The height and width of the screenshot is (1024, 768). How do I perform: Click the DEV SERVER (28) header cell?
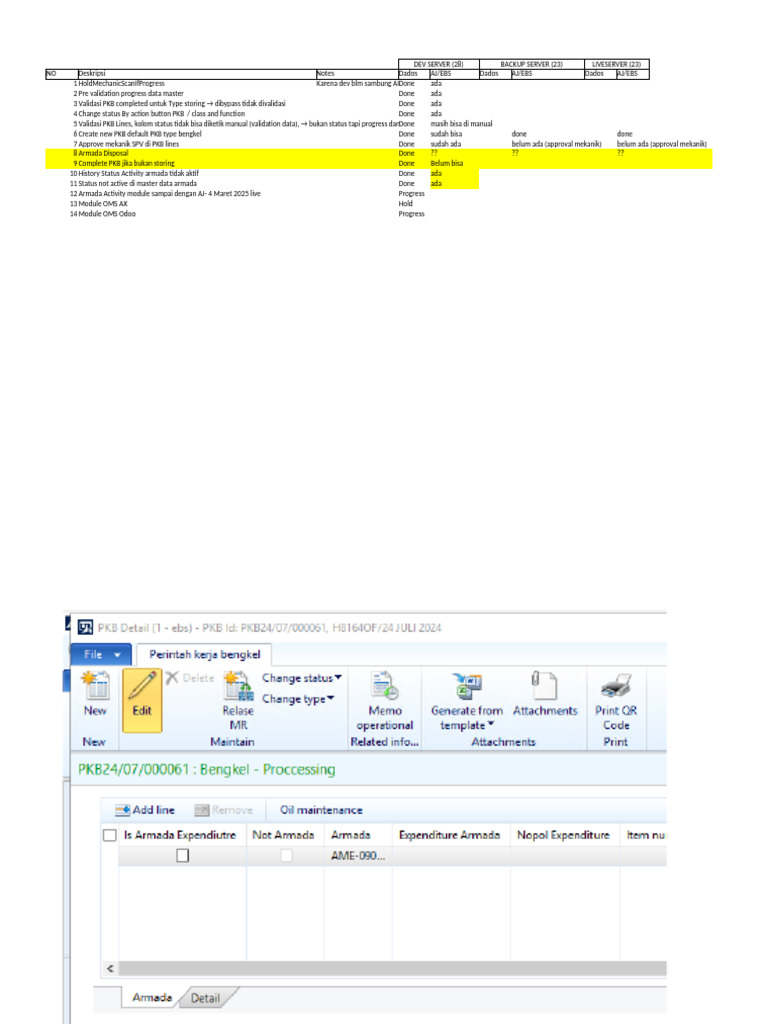439,64
